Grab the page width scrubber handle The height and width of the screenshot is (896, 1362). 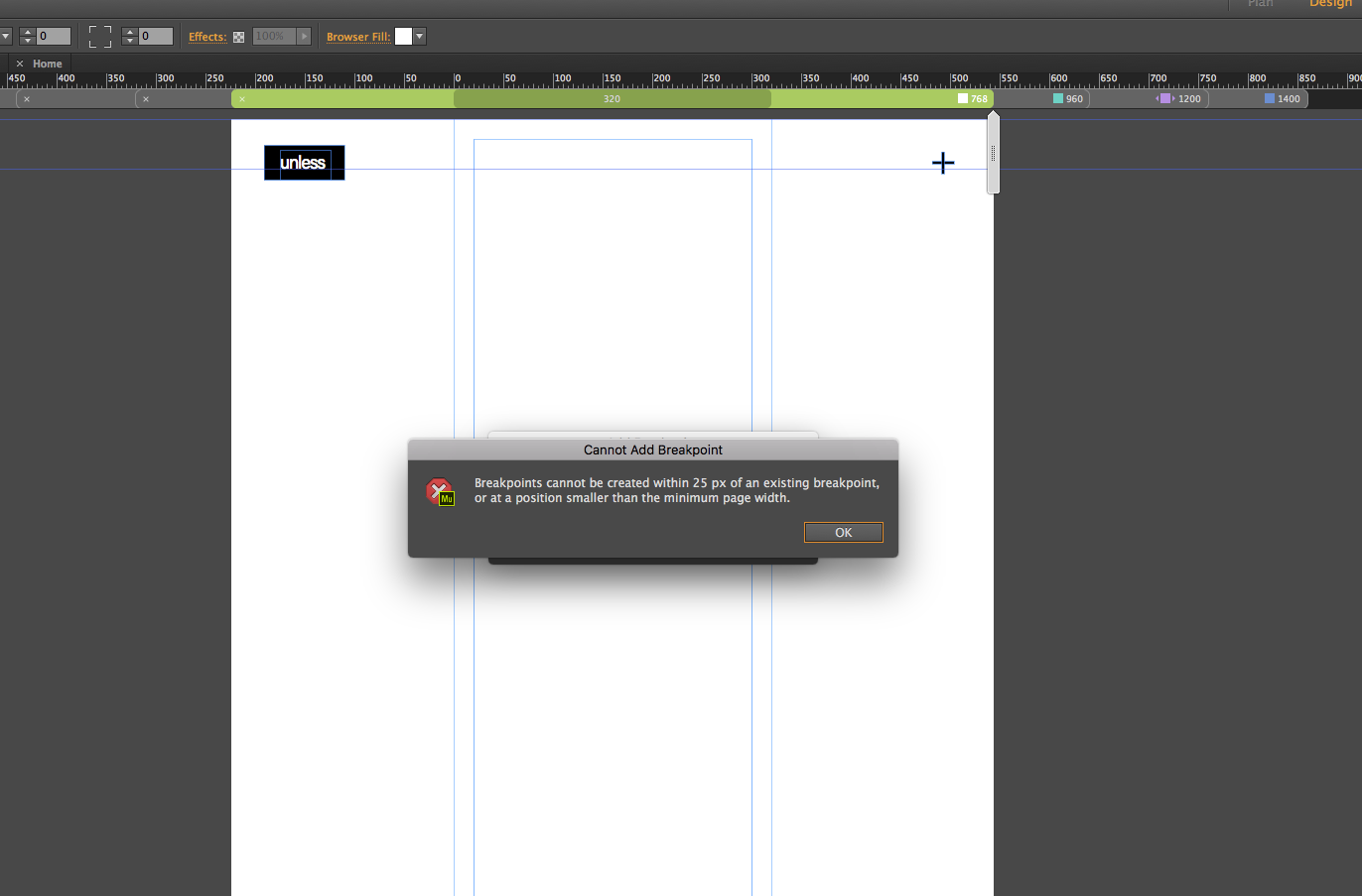click(x=993, y=153)
